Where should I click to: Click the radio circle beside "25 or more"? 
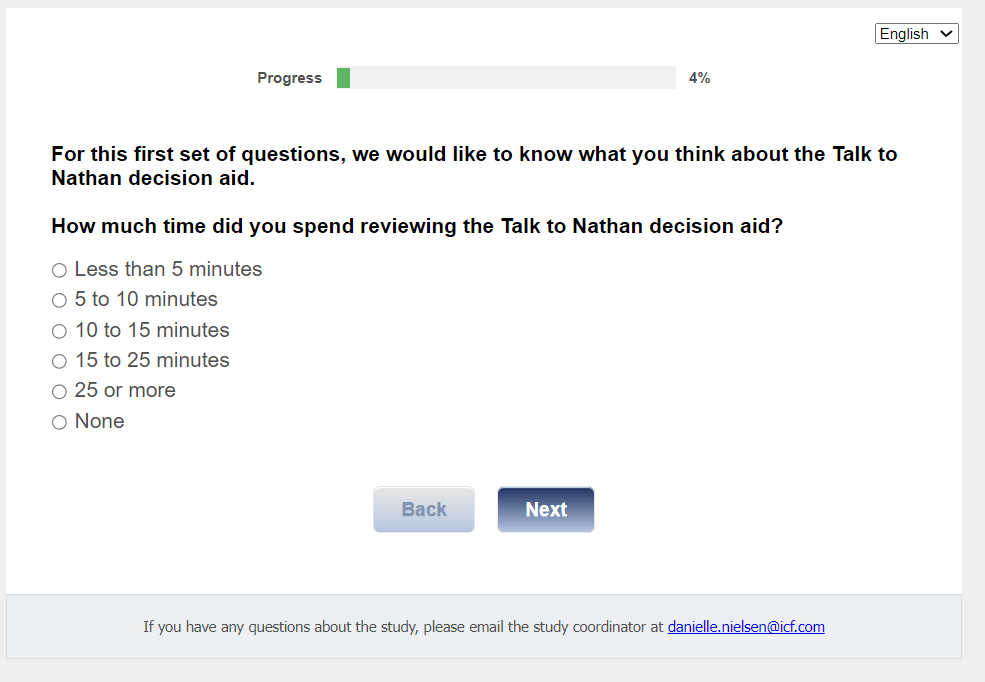click(x=59, y=392)
